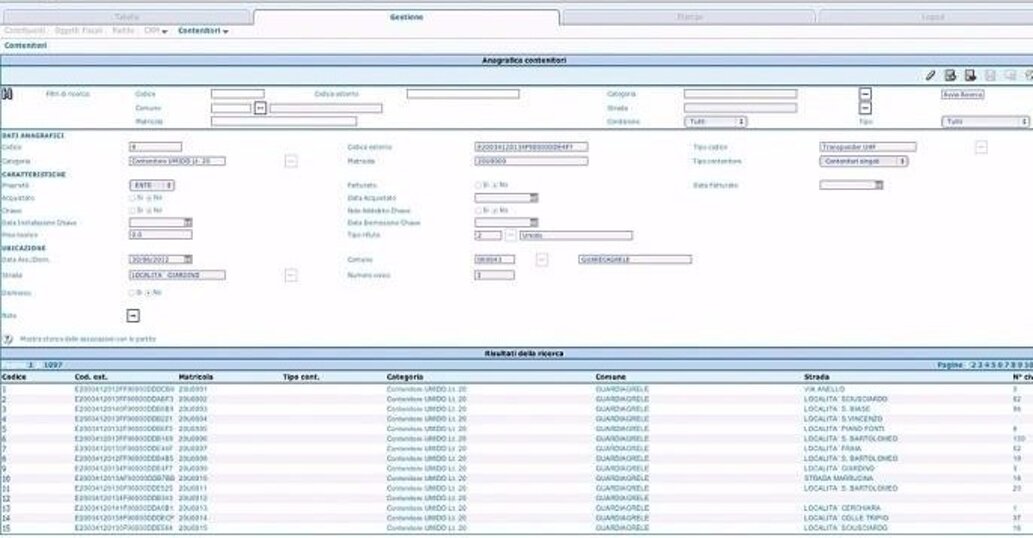
Task: Select 'Si' radio for Dismesso
Action: [133, 293]
